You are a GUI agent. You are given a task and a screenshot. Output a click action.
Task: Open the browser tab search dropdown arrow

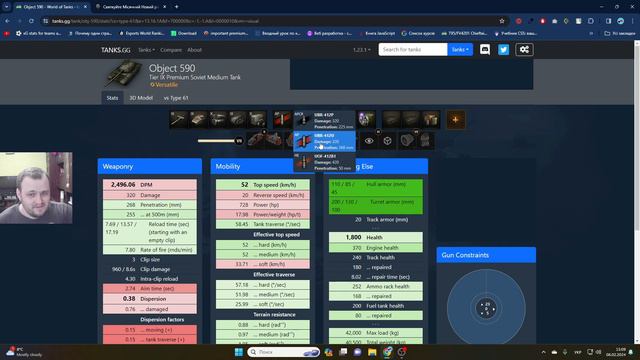pos(7,7)
